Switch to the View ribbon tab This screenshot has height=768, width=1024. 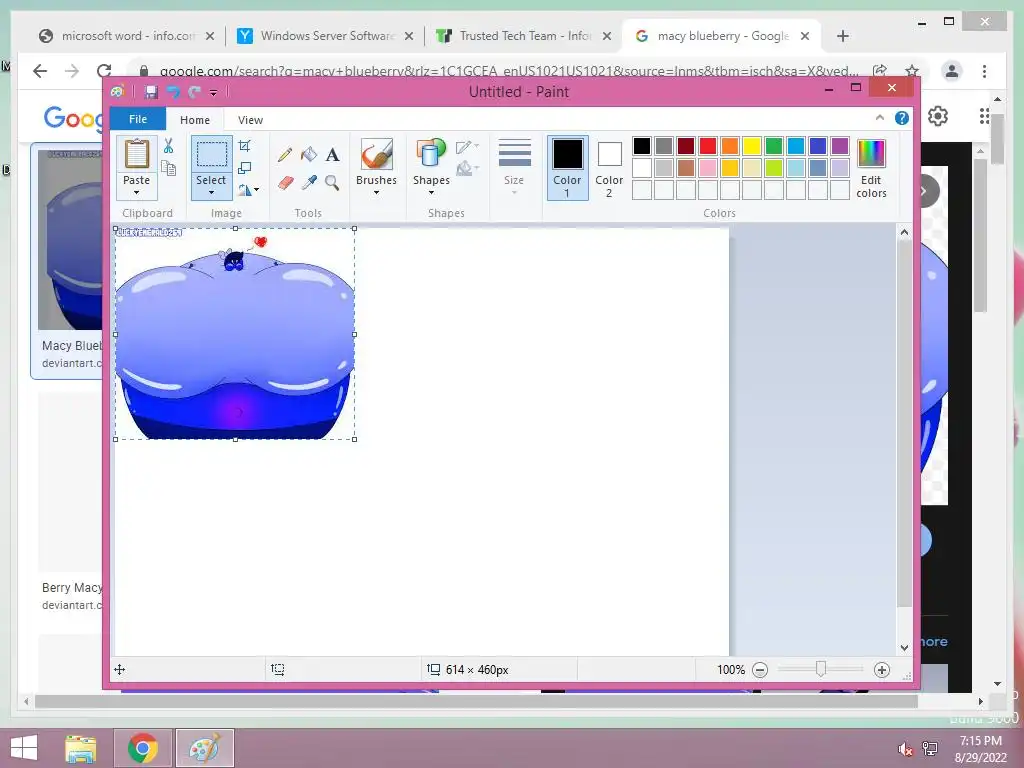point(250,120)
